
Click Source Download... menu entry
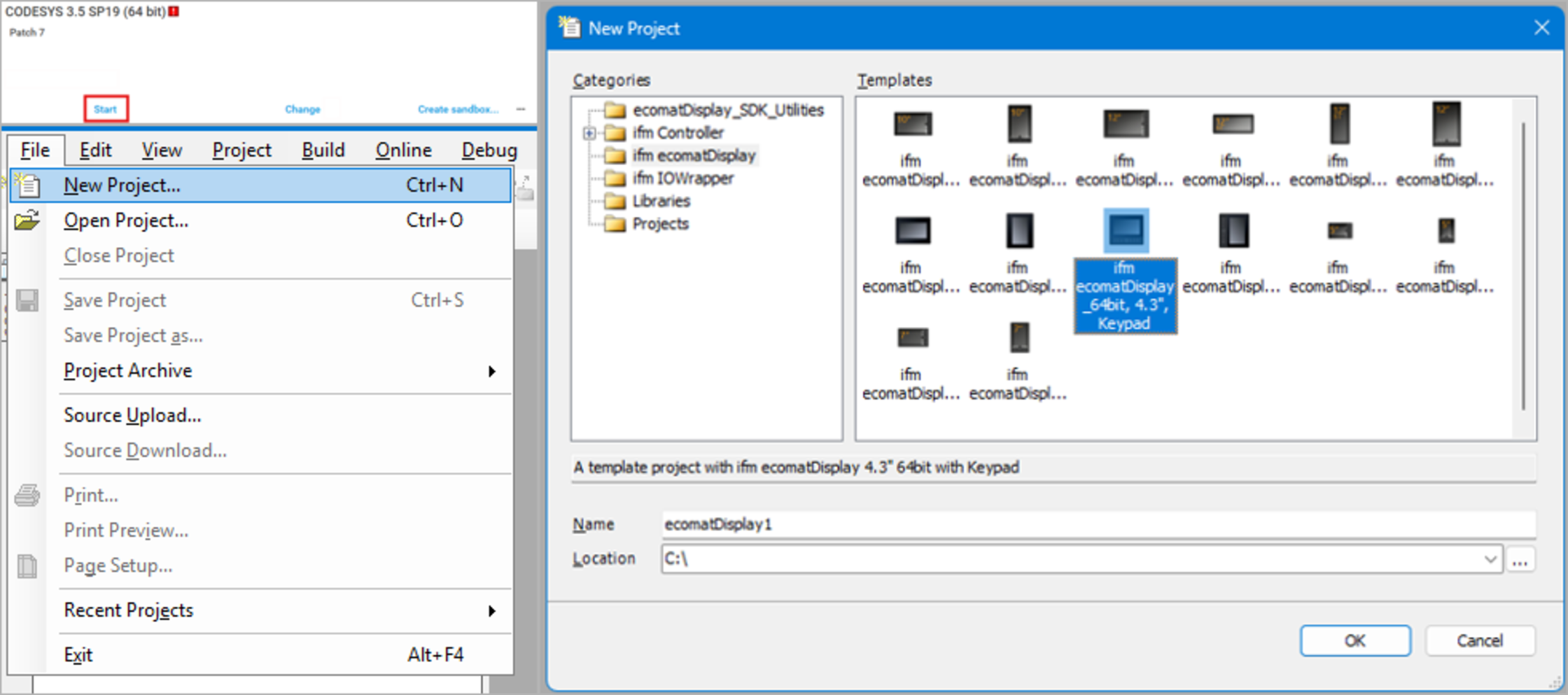pyautogui.click(x=261, y=450)
